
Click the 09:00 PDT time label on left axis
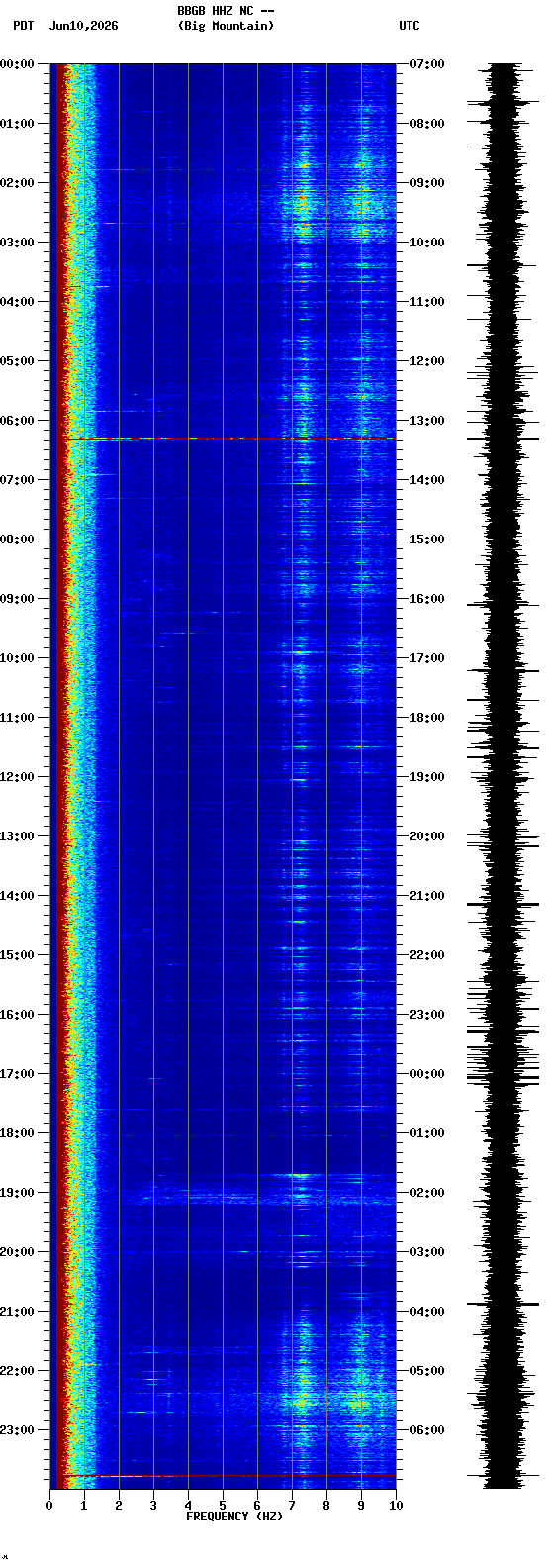coord(17,599)
